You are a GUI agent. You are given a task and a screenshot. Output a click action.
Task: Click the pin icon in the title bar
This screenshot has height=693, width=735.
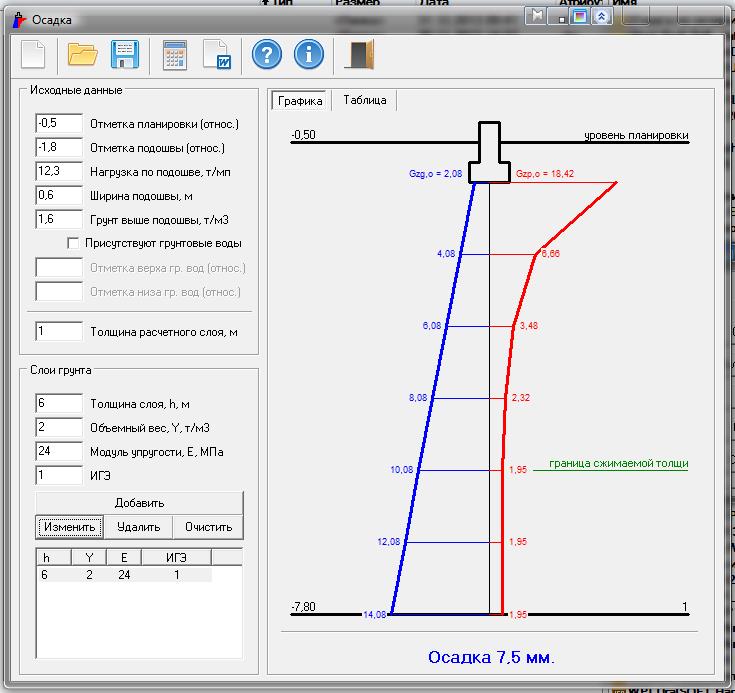coord(537,16)
